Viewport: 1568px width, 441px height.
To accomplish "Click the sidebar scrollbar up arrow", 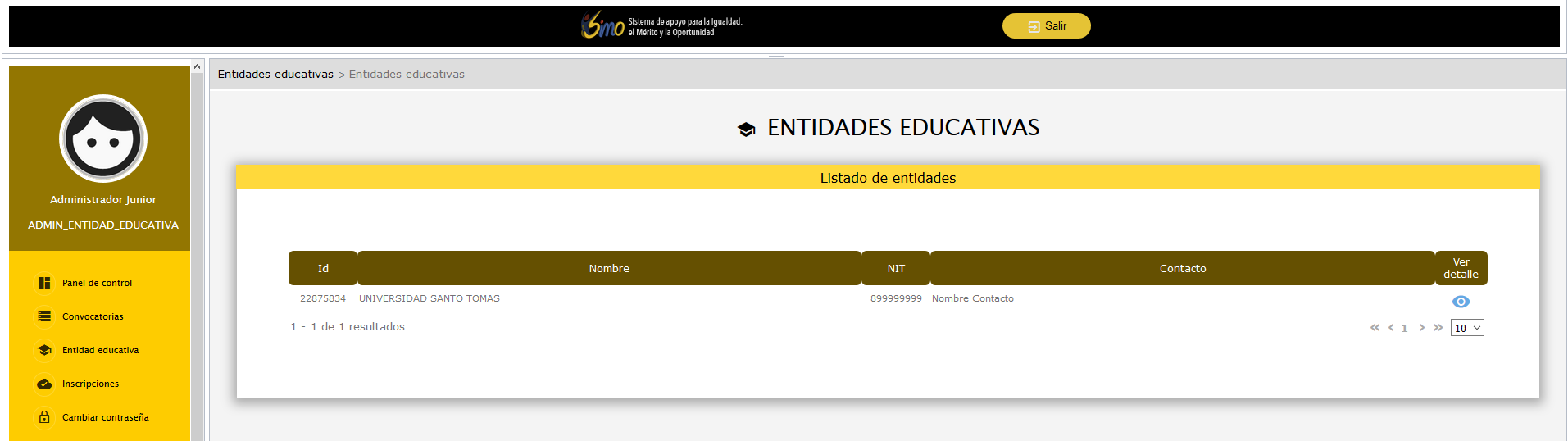I will 197,66.
